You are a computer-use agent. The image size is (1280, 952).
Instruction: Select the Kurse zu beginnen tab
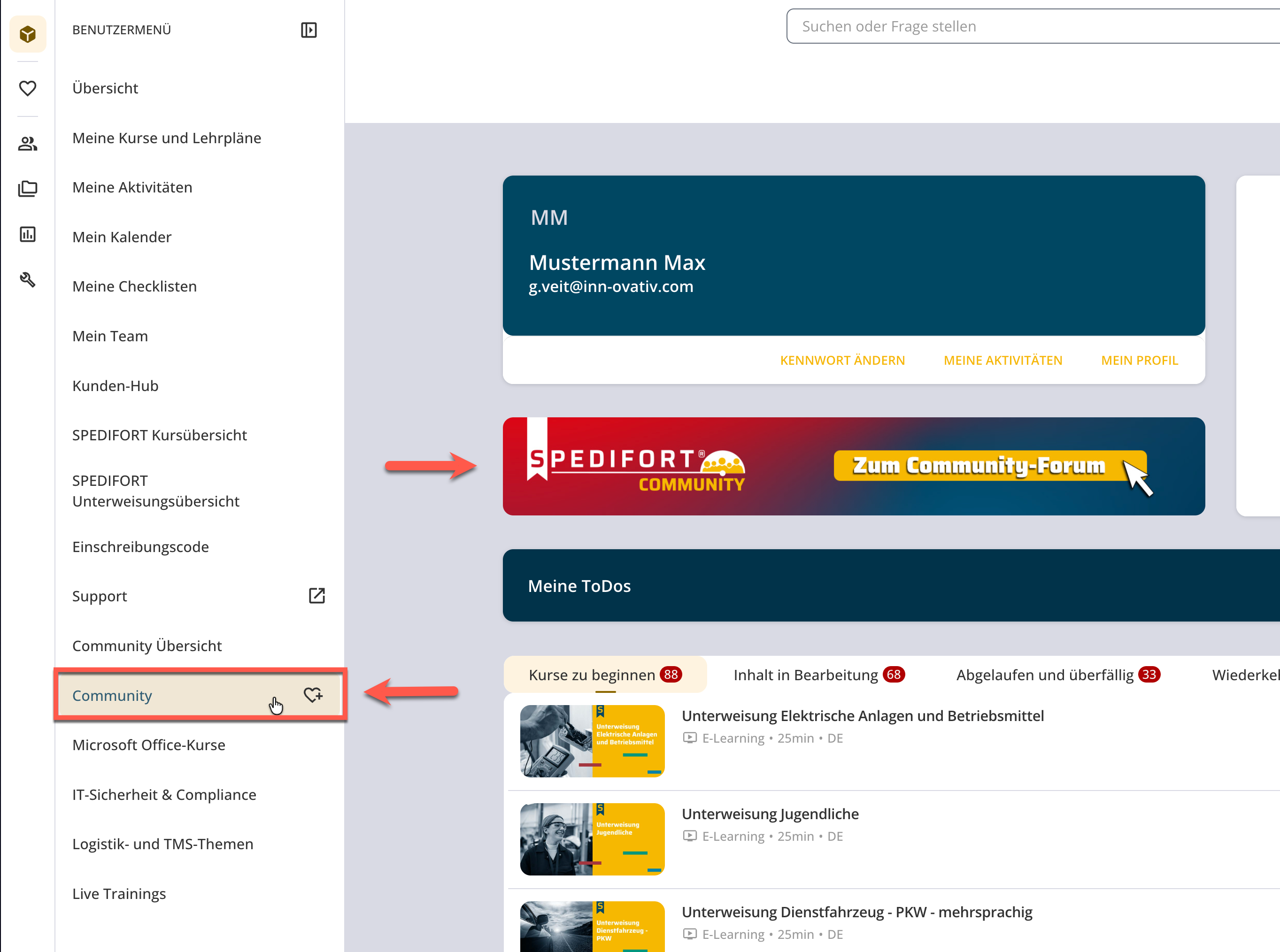tap(605, 675)
